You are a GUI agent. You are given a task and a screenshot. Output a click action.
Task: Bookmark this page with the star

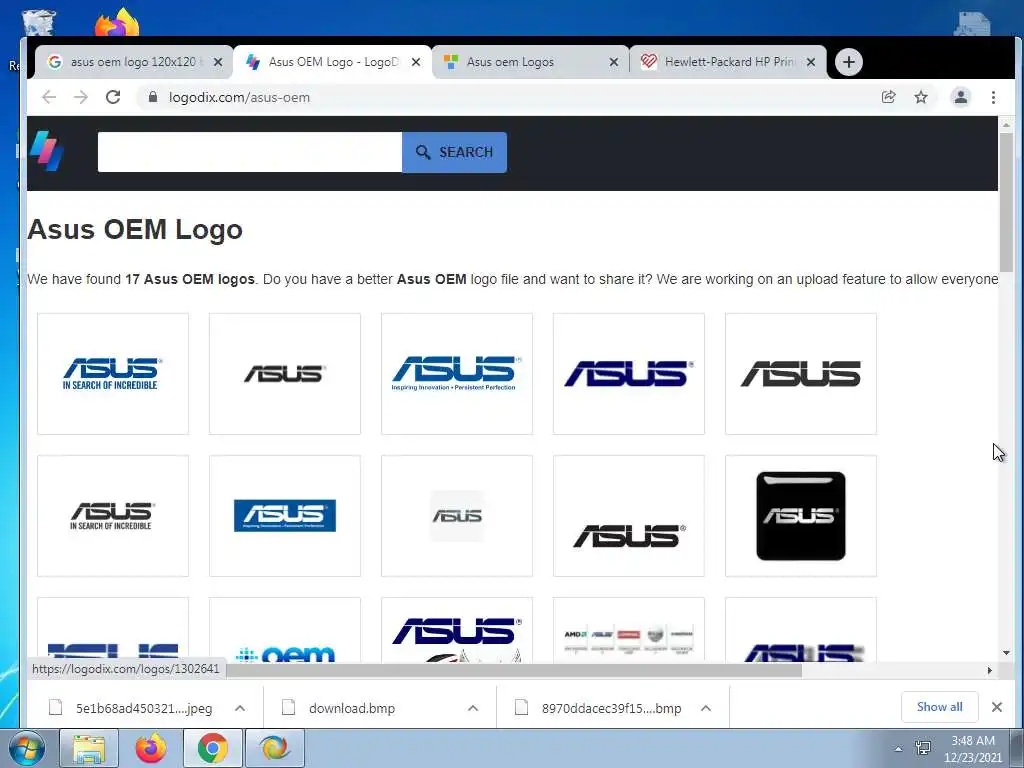tap(921, 97)
